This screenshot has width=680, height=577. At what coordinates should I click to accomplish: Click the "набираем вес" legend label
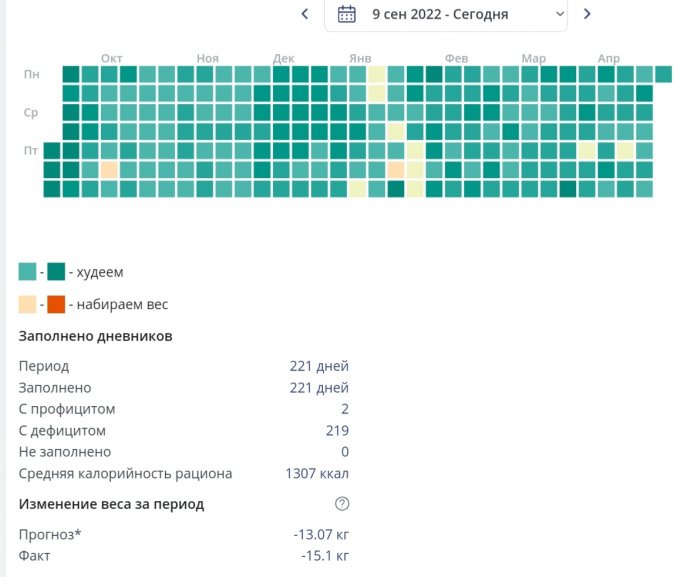[118, 304]
